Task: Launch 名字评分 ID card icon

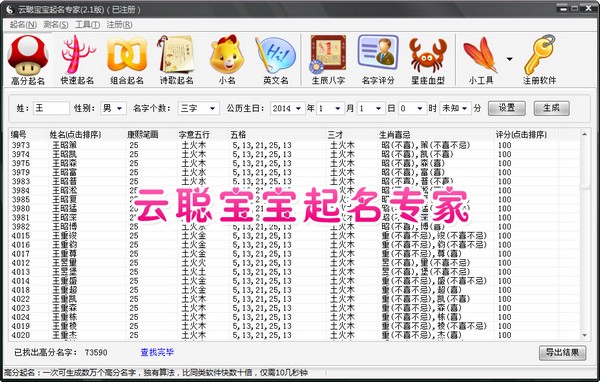Action: [x=378, y=60]
